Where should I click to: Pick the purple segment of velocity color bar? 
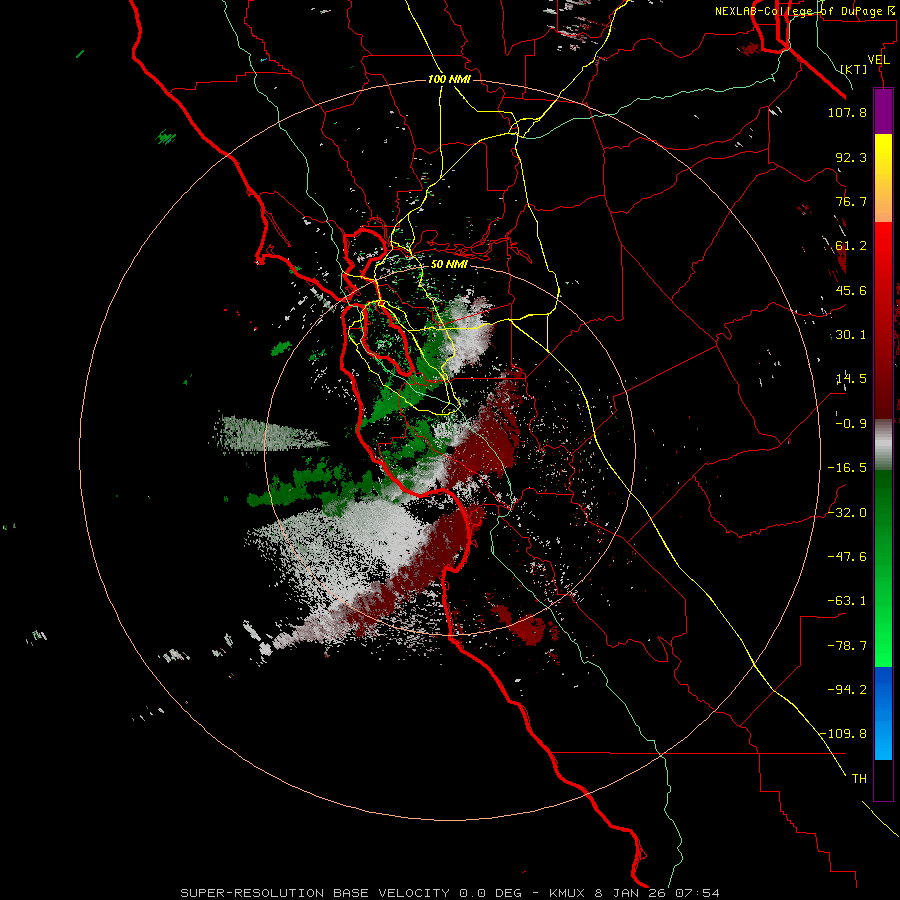pos(883,111)
